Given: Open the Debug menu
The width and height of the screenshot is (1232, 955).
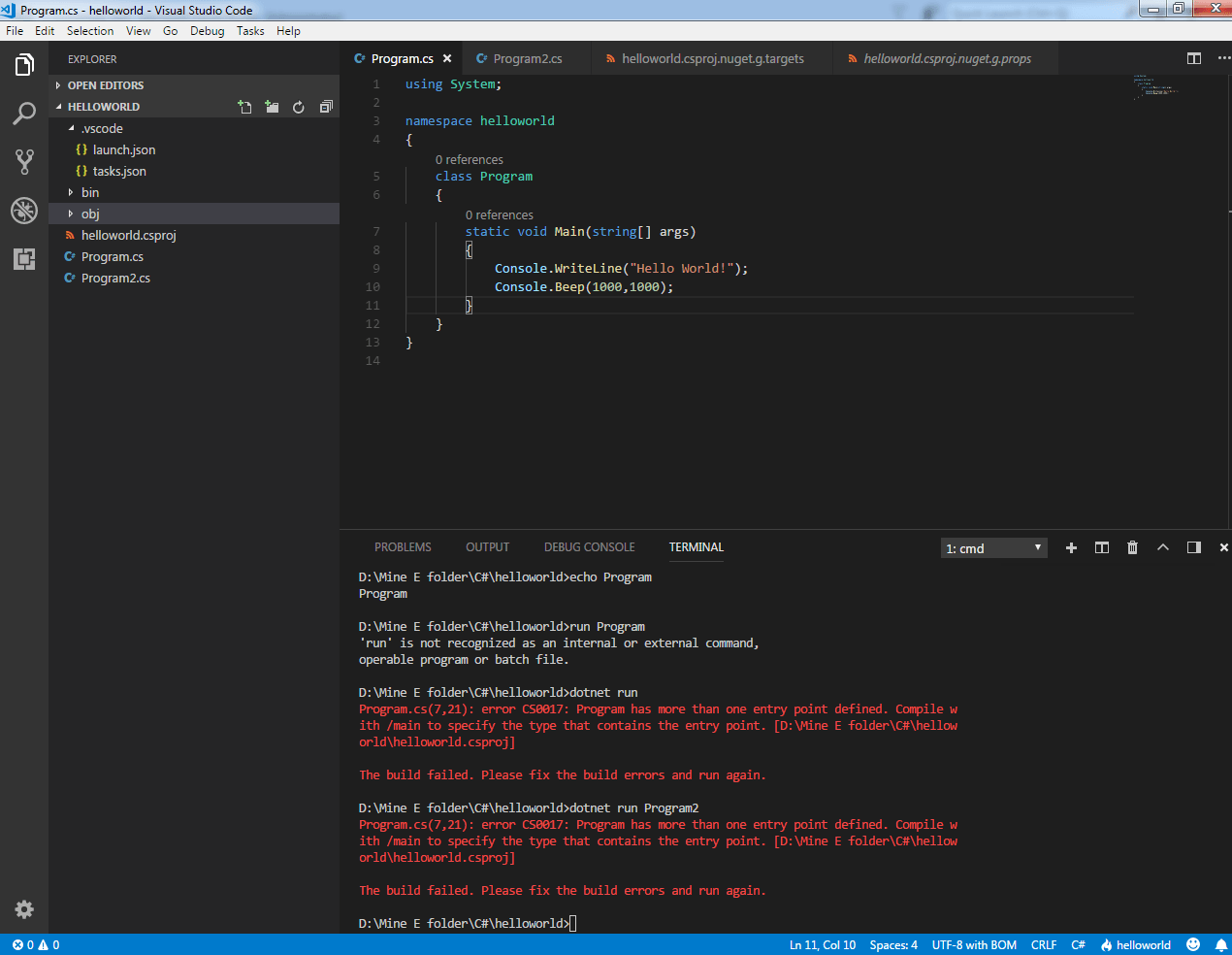Looking at the screenshot, I should click(207, 31).
